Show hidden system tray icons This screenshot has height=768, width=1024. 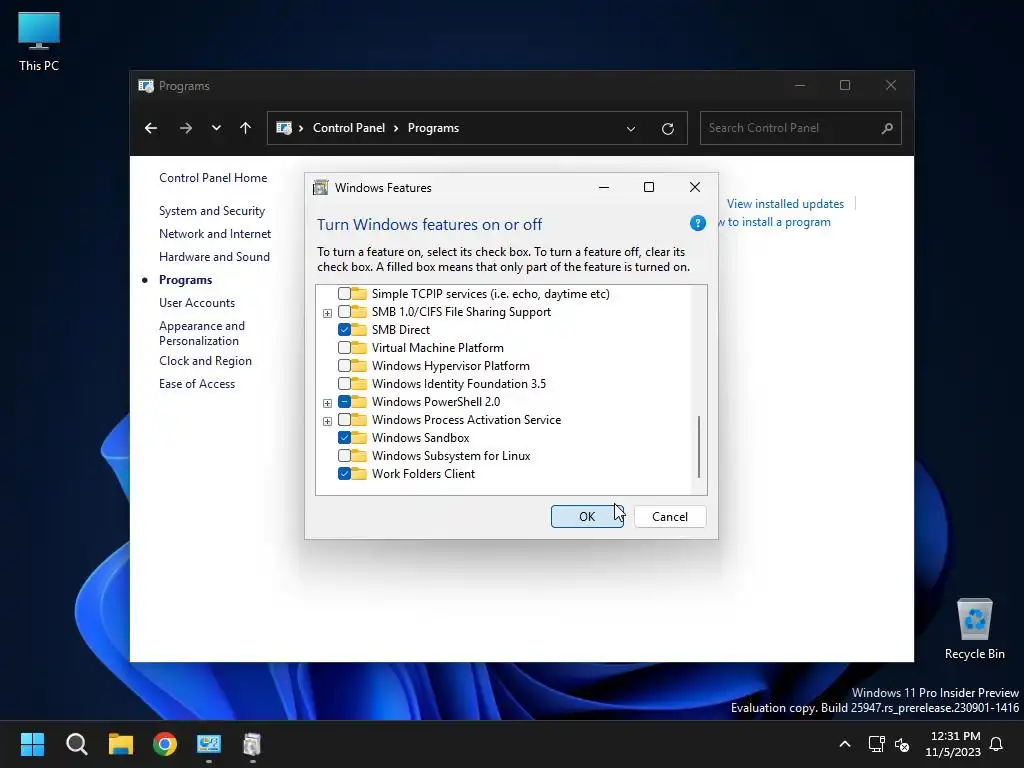844,744
